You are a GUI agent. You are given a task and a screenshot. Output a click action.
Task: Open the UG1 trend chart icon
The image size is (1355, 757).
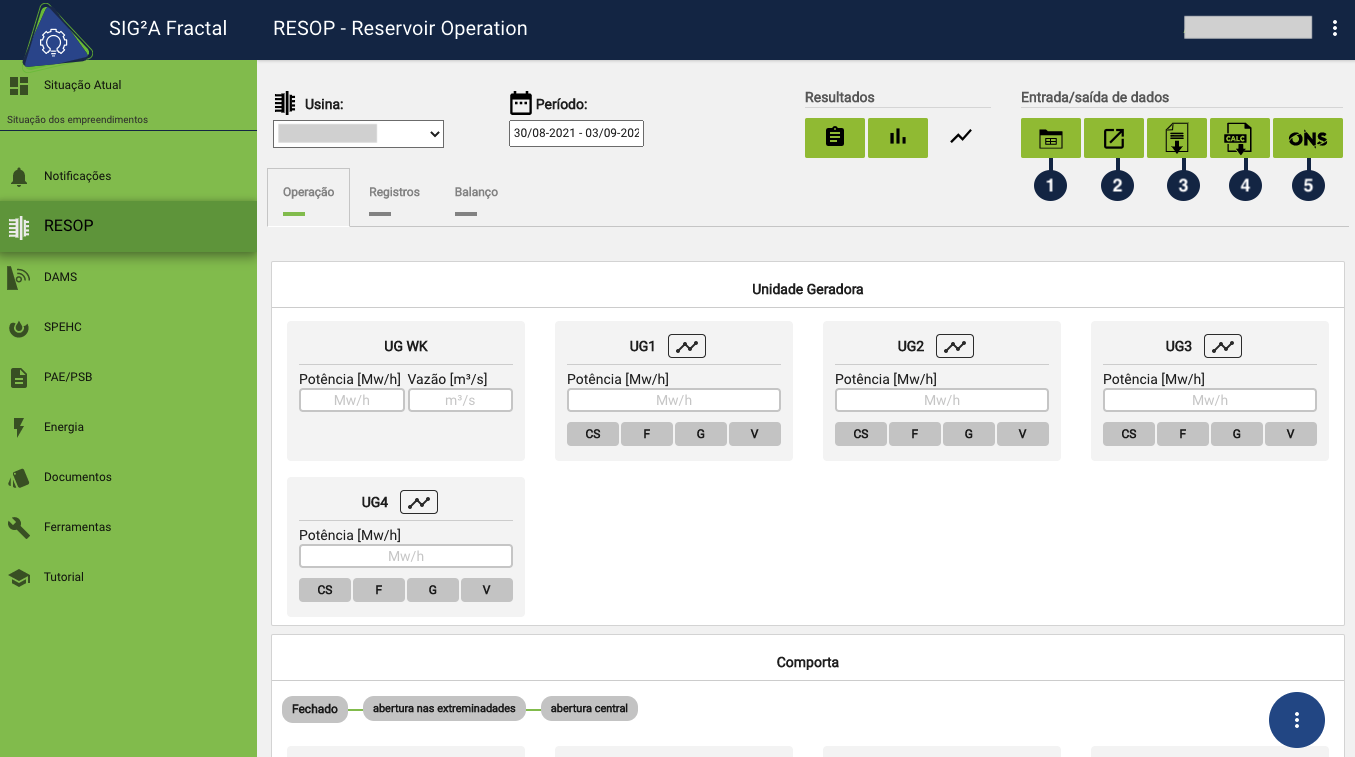tap(687, 346)
